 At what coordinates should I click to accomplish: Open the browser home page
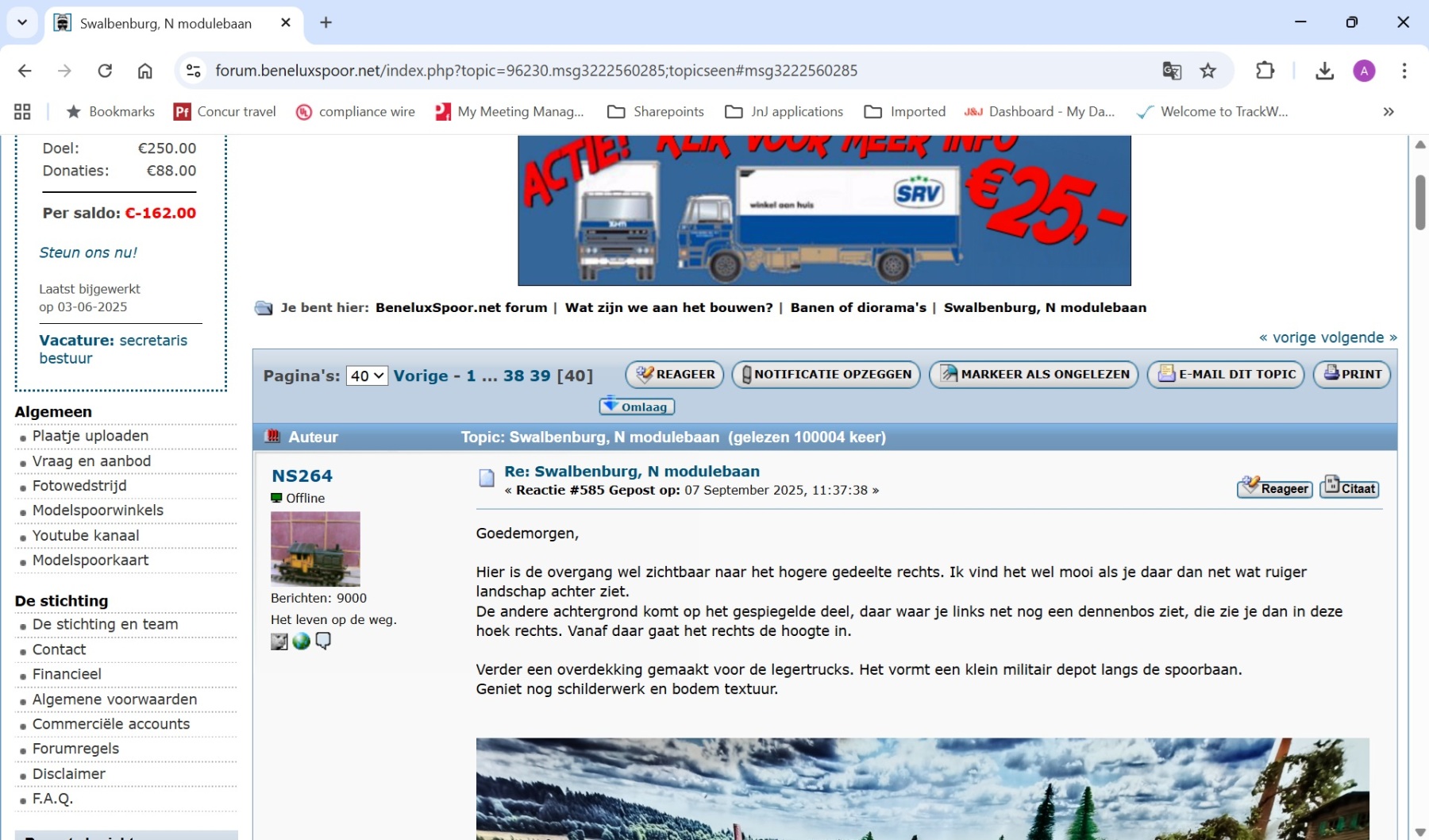pos(144,71)
